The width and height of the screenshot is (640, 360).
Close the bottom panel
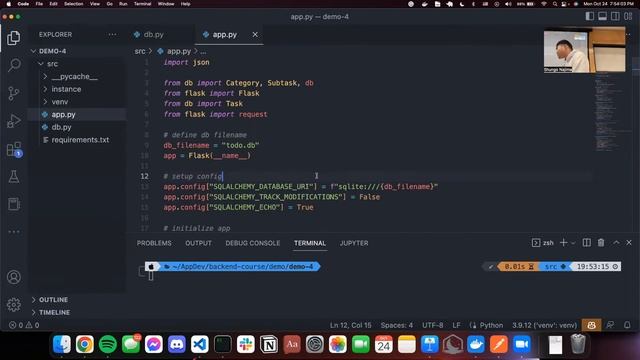click(x=629, y=242)
